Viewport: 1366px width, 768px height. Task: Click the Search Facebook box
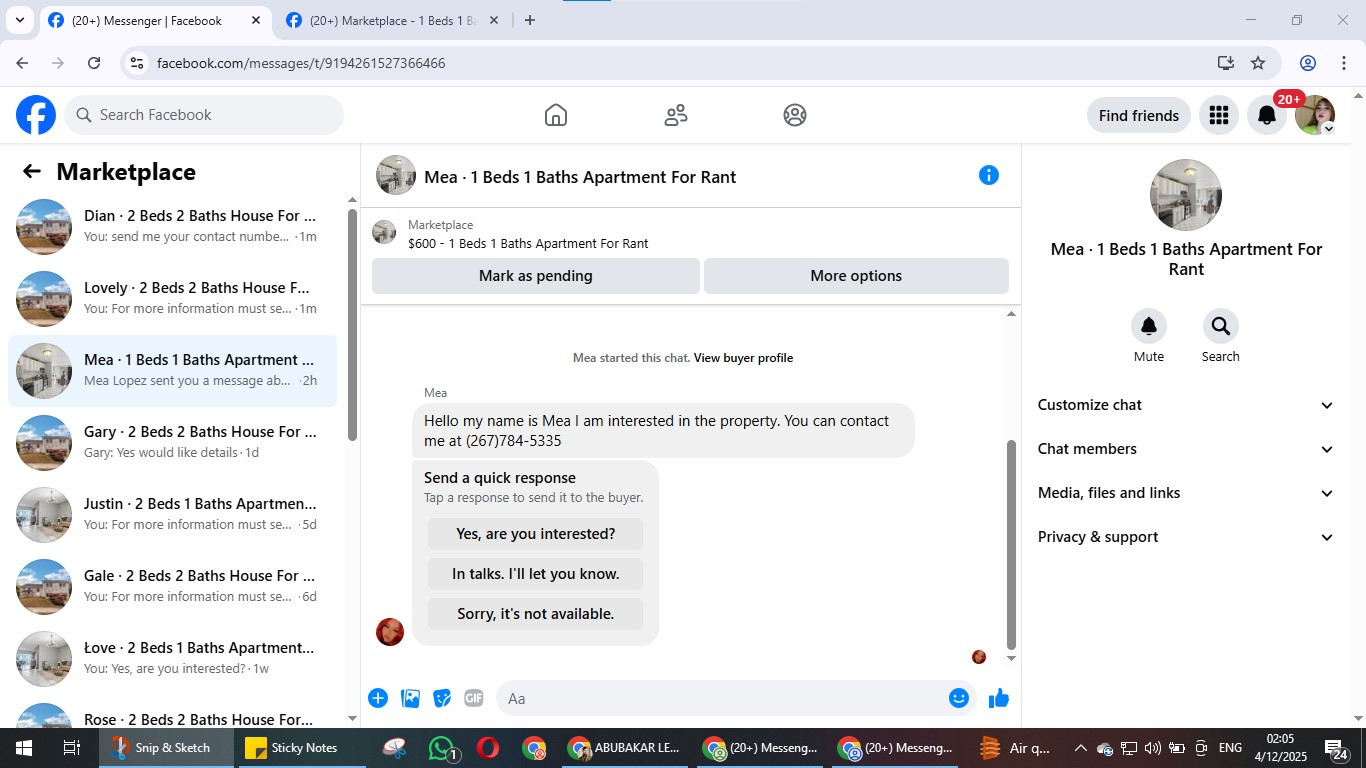pos(204,115)
